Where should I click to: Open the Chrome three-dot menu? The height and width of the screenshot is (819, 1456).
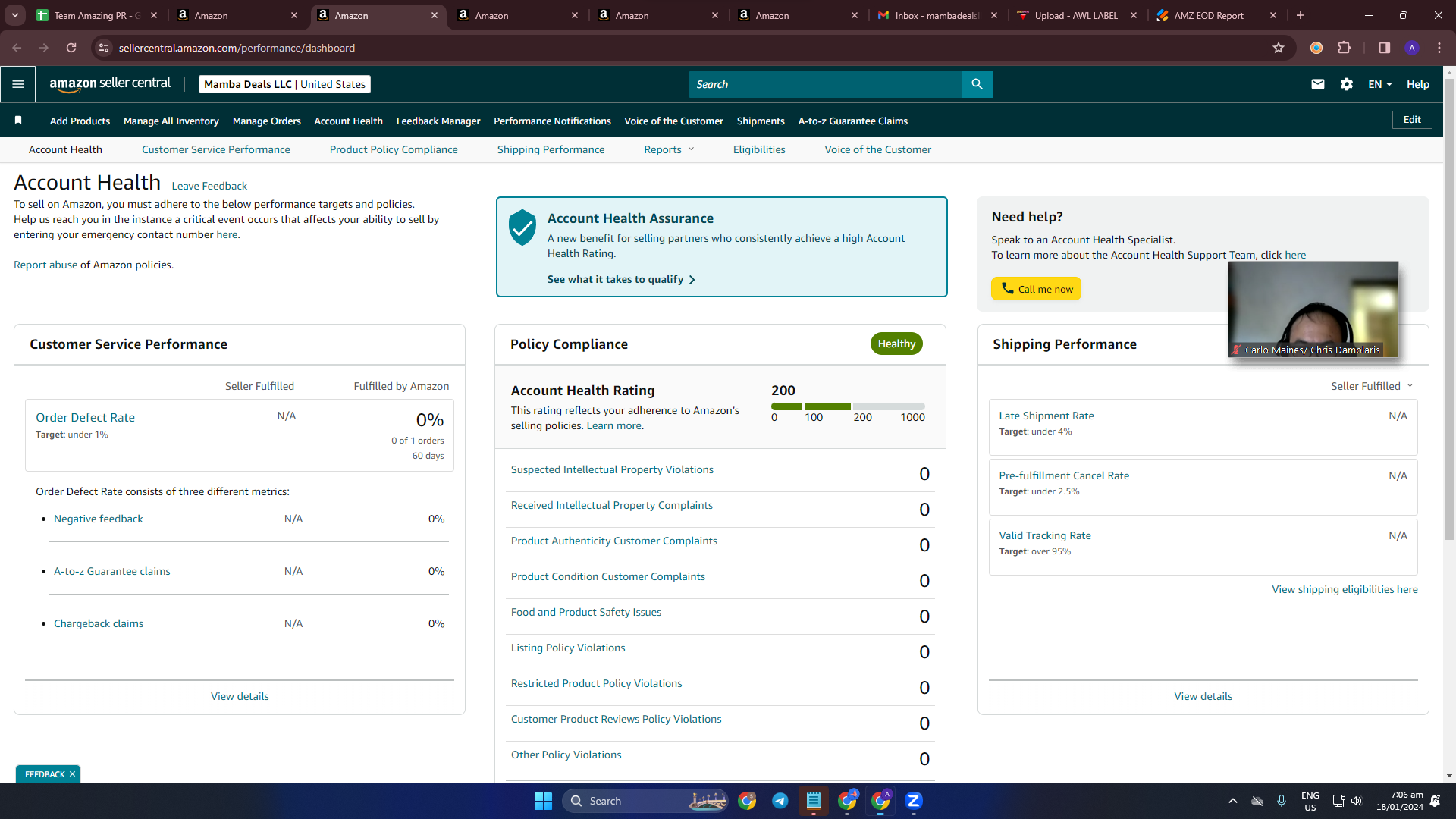(1439, 48)
